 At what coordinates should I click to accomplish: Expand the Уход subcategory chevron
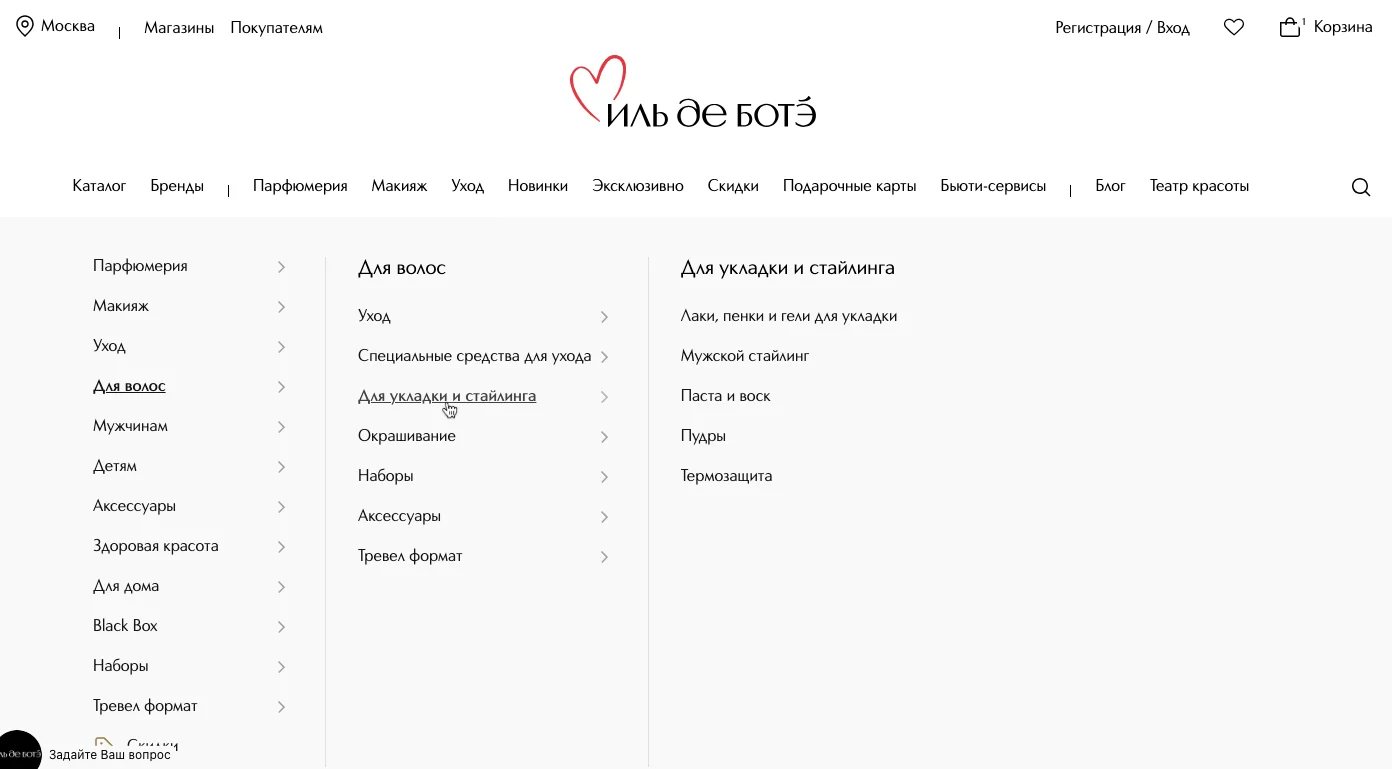click(x=604, y=316)
